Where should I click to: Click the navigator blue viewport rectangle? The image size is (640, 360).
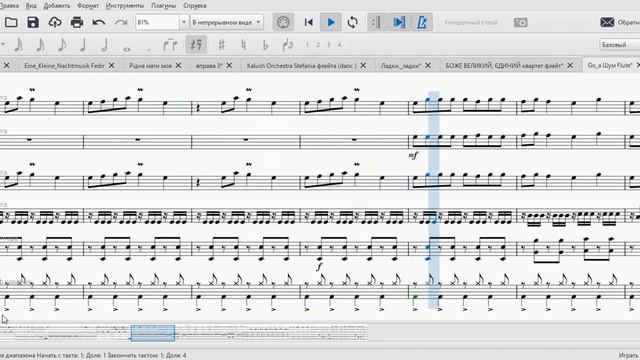click(153, 333)
